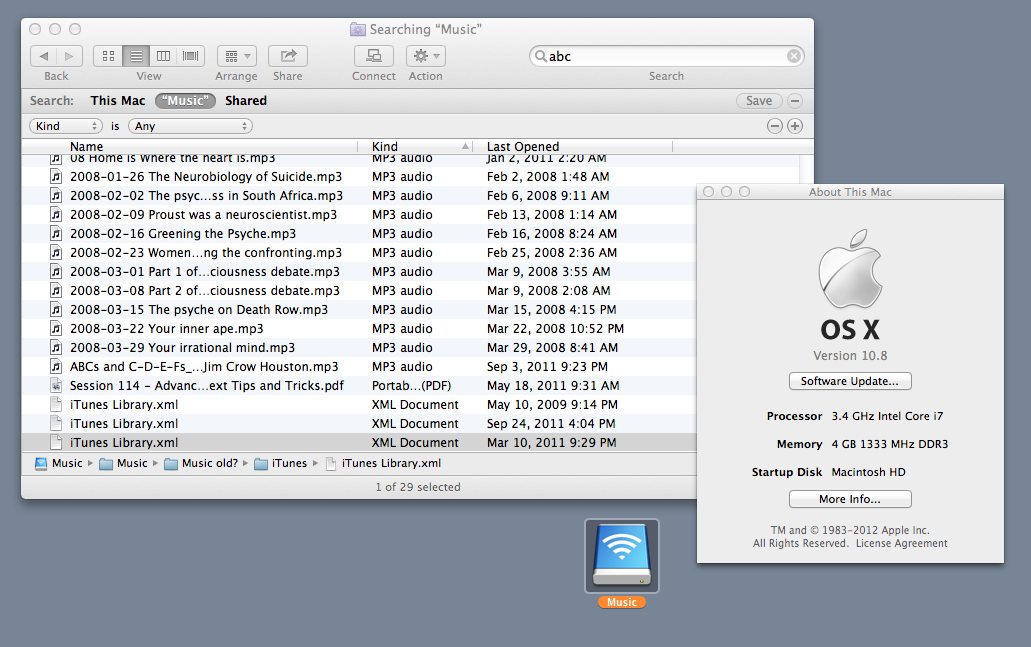Add a new search criteria row
Screen dimensions: 1031x647
pos(795,126)
